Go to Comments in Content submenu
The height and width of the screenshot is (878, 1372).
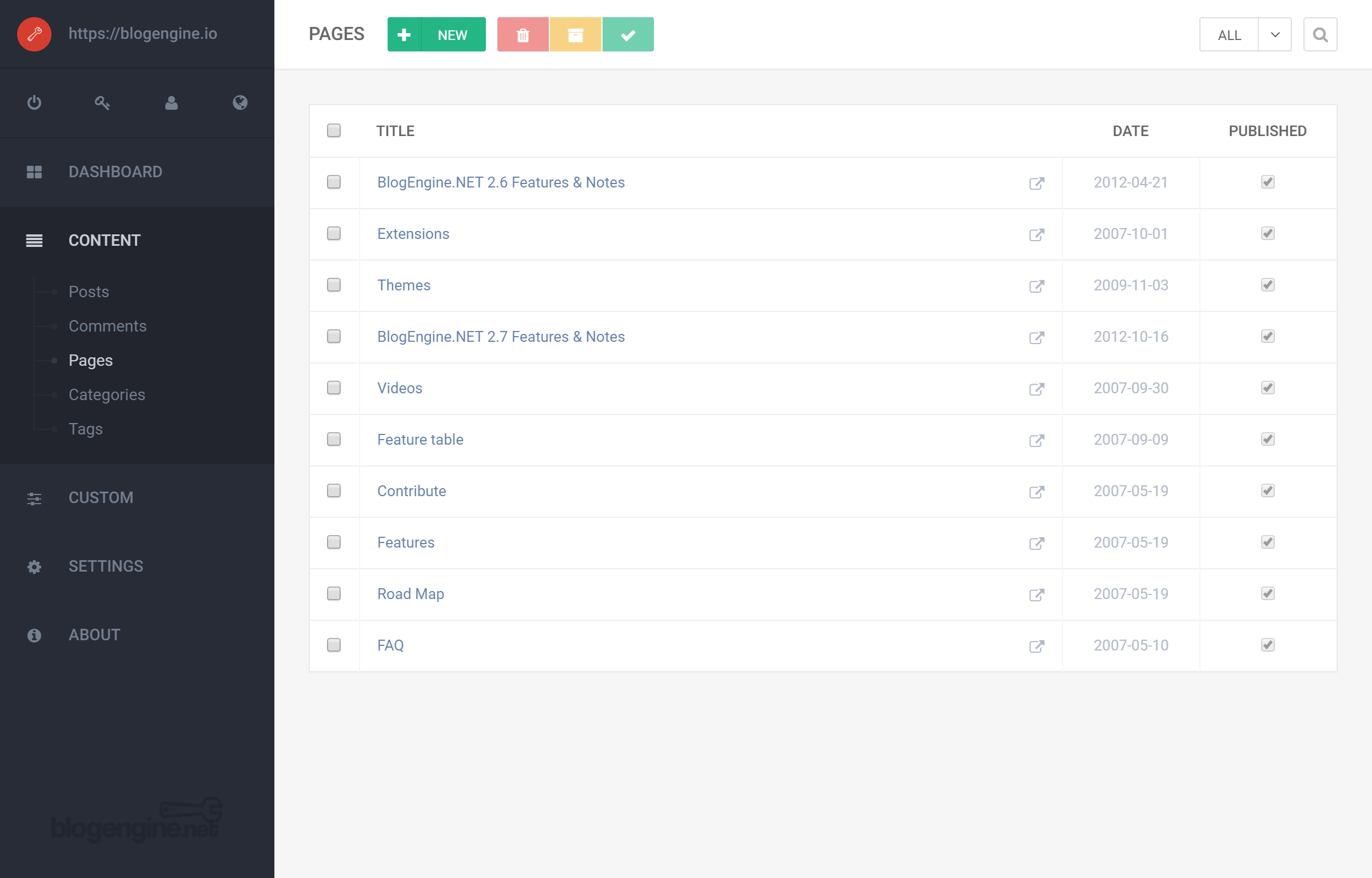pyautogui.click(x=107, y=326)
